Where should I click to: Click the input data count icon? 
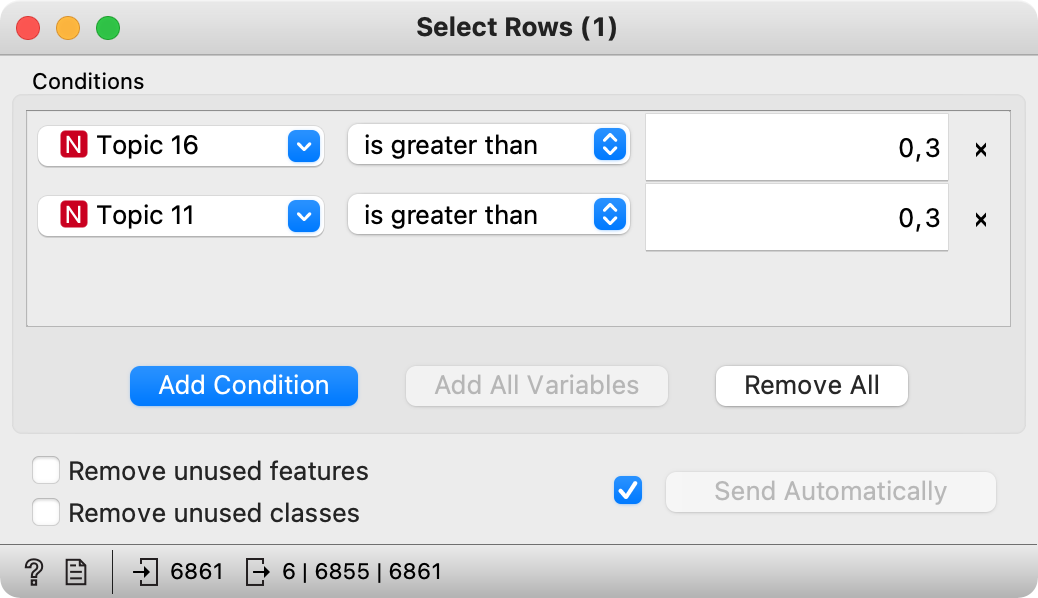[x=146, y=572]
